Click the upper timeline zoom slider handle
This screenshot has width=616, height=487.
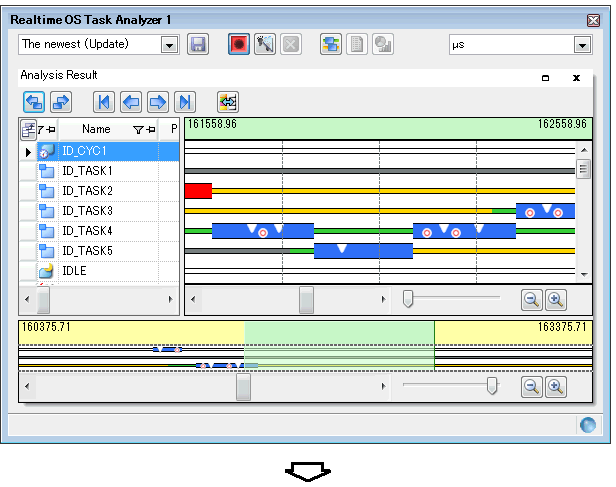408,298
